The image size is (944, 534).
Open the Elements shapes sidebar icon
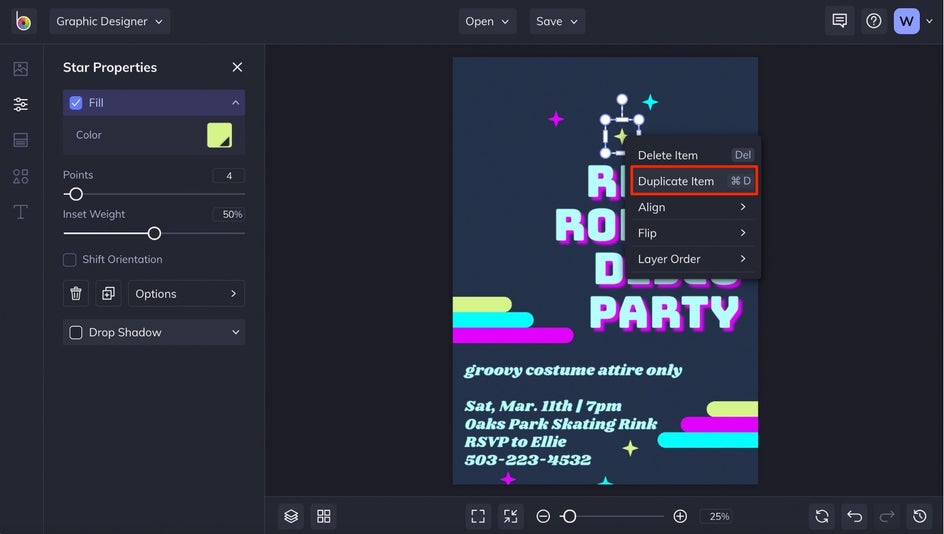click(x=20, y=176)
